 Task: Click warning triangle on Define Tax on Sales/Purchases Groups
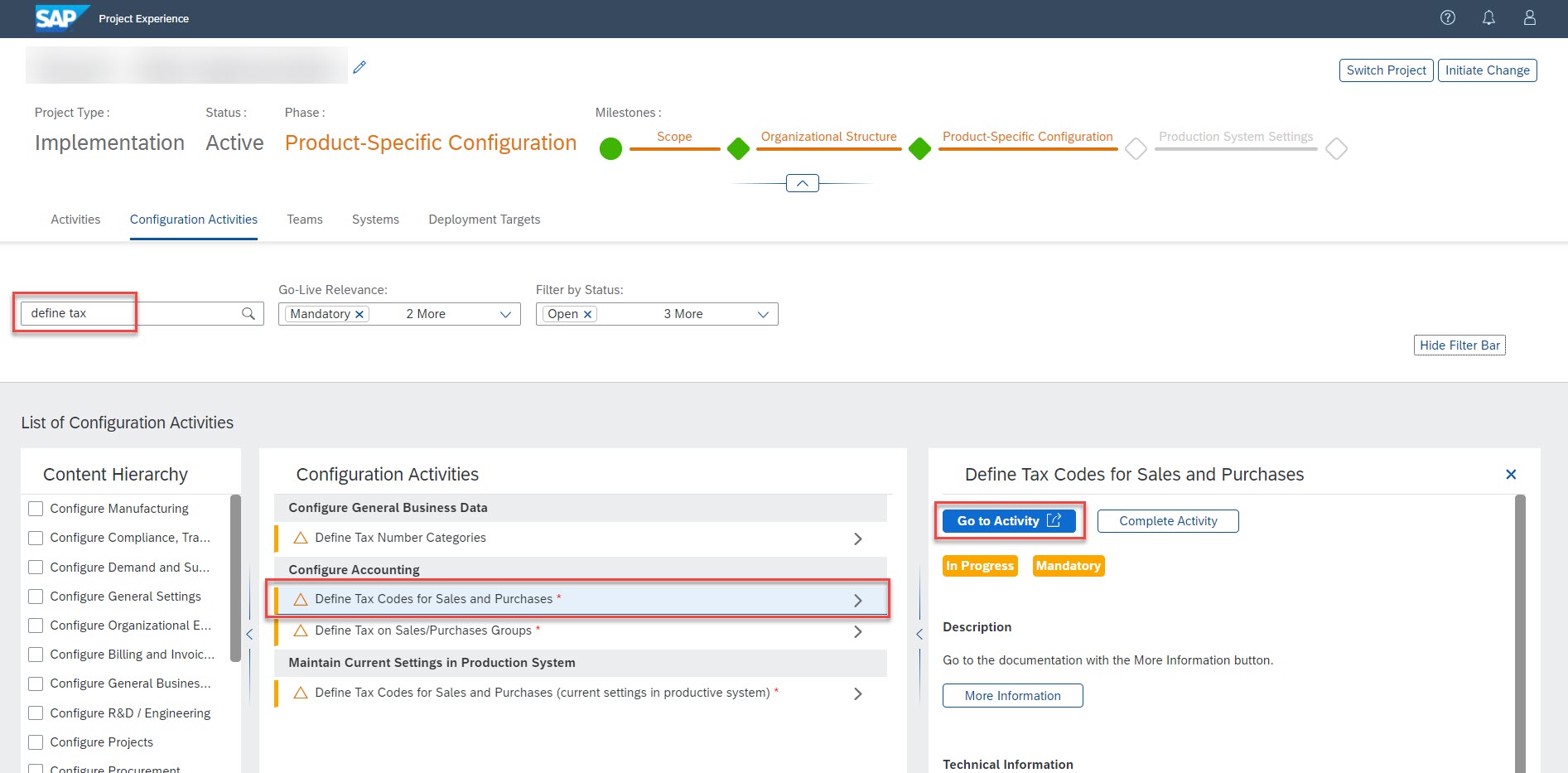[301, 630]
